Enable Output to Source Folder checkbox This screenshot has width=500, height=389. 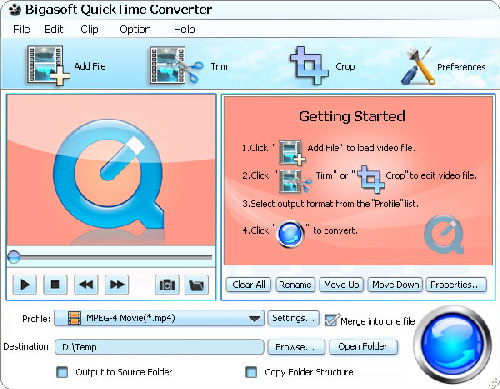[x=62, y=372]
